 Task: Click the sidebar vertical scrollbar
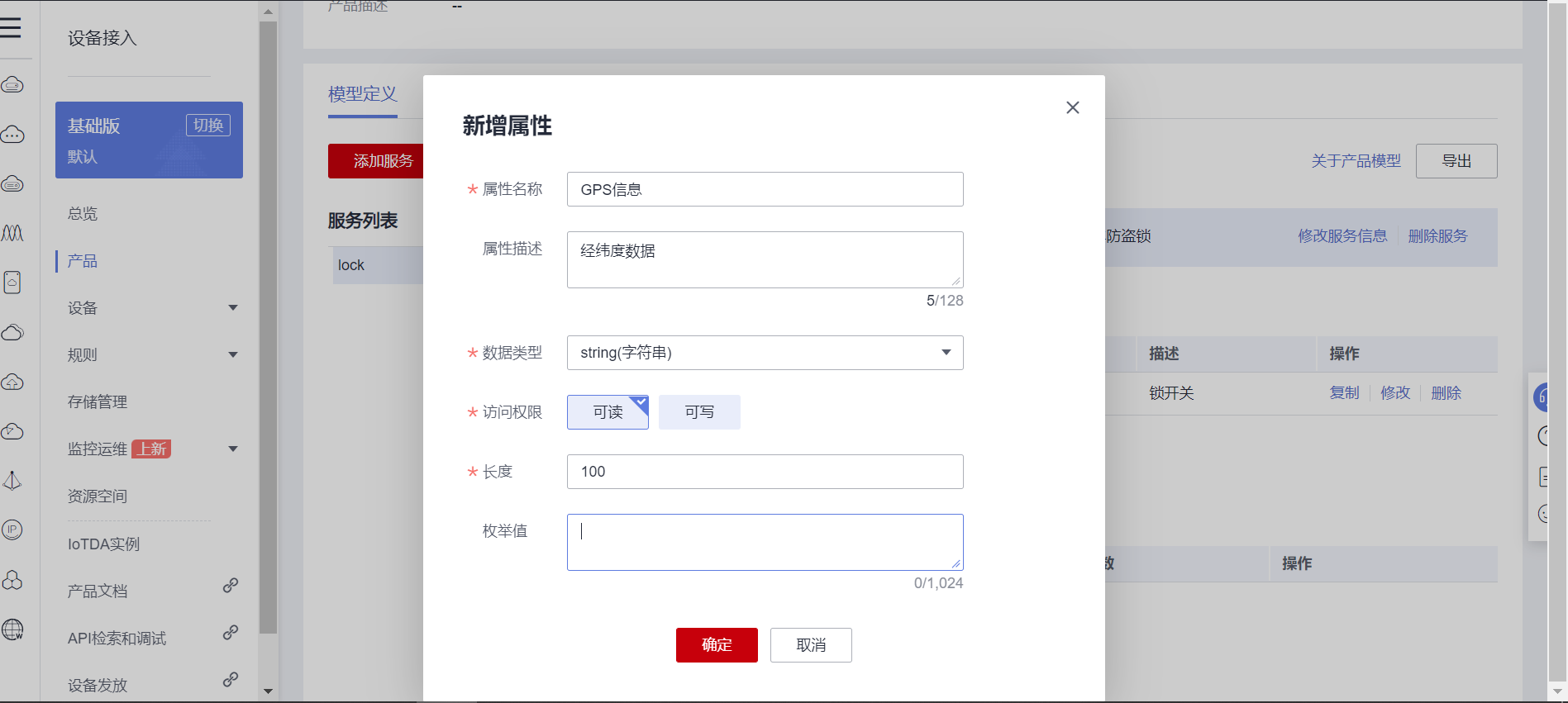point(268,330)
